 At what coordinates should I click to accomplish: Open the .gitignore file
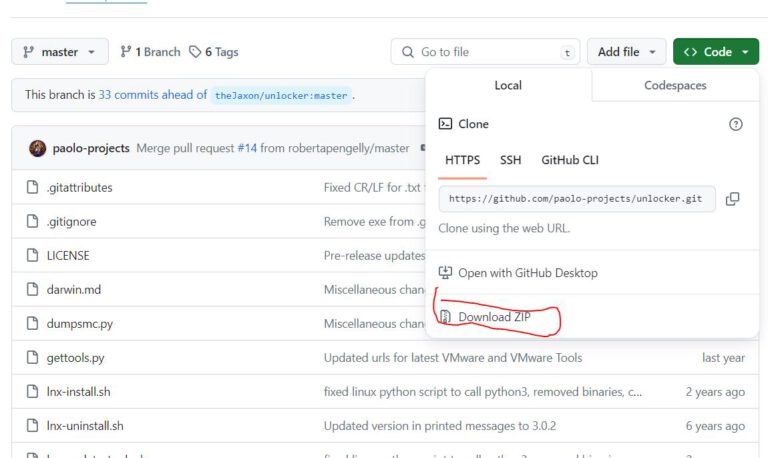72,222
